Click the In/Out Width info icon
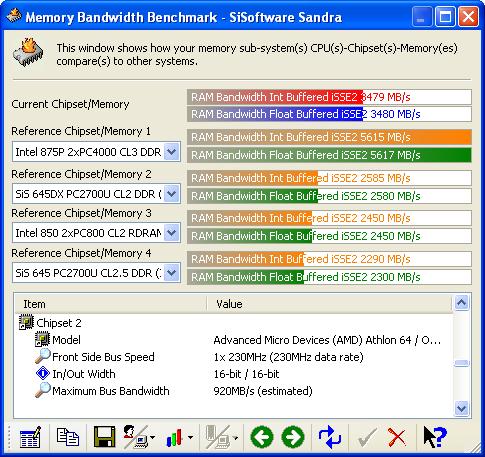 (x=43, y=373)
